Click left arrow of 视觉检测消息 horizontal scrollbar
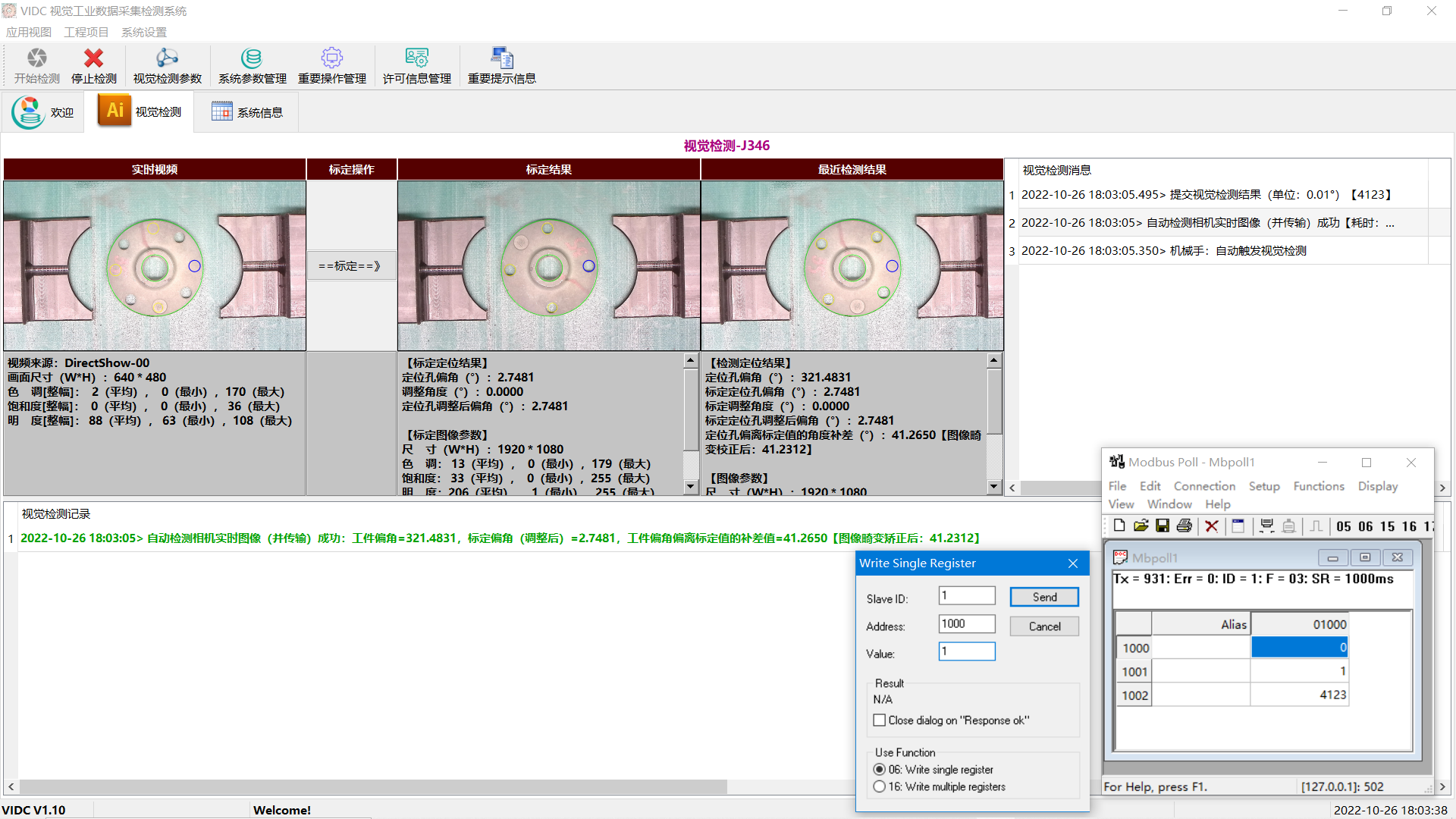Screen dimensions: 1456x819 point(1012,488)
